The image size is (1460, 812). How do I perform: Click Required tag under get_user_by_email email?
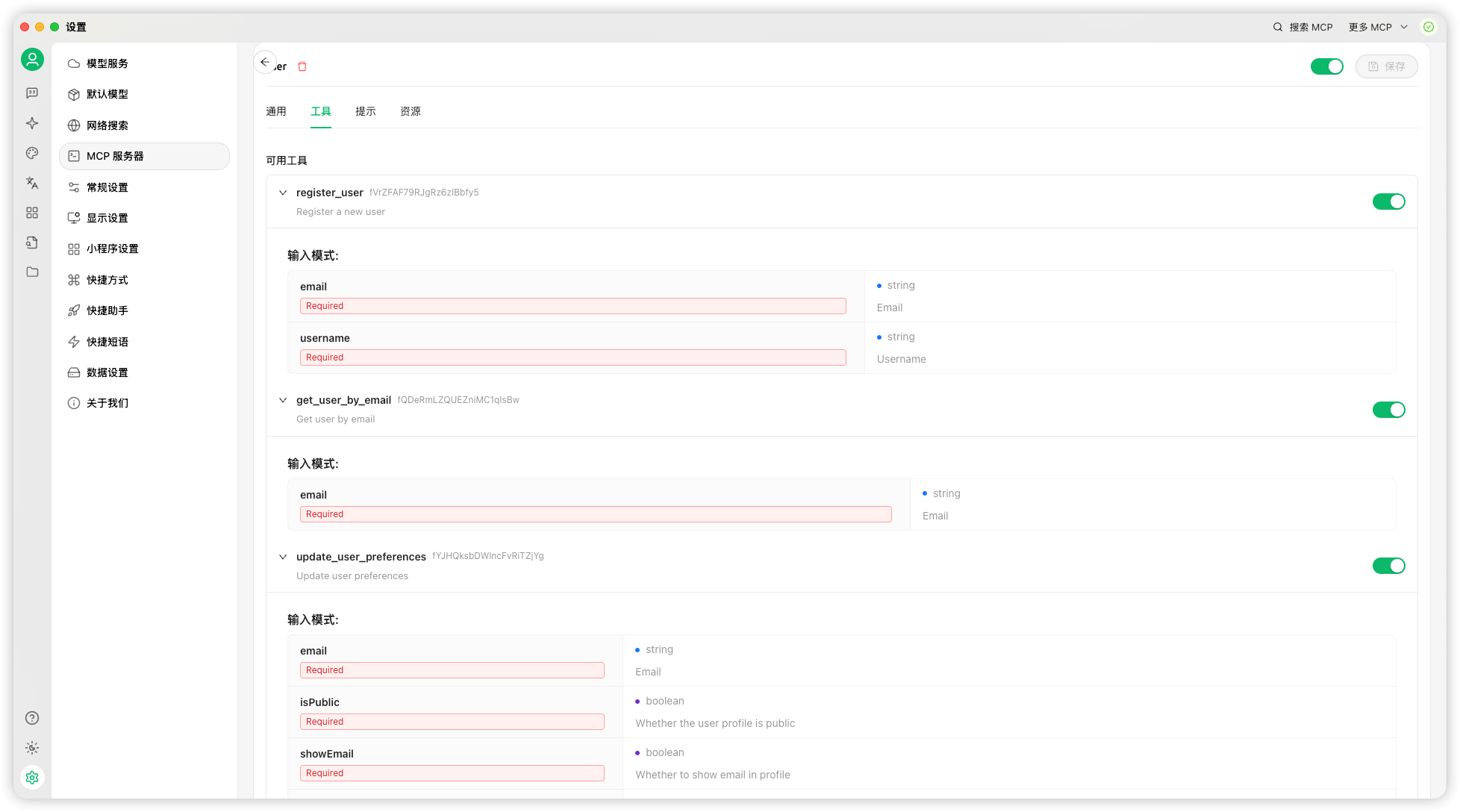click(596, 514)
